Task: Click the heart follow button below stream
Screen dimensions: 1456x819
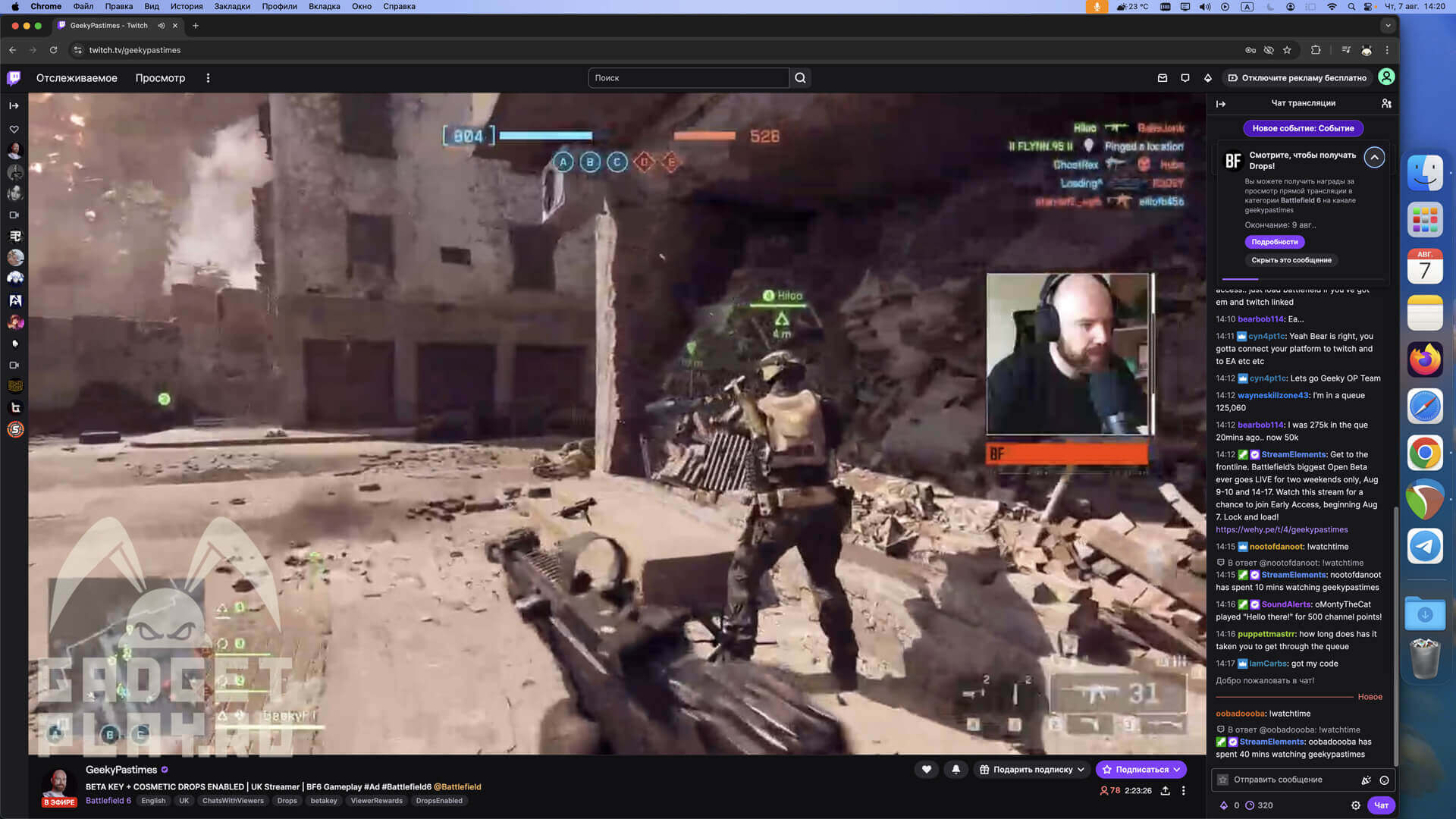Action: pos(926,769)
